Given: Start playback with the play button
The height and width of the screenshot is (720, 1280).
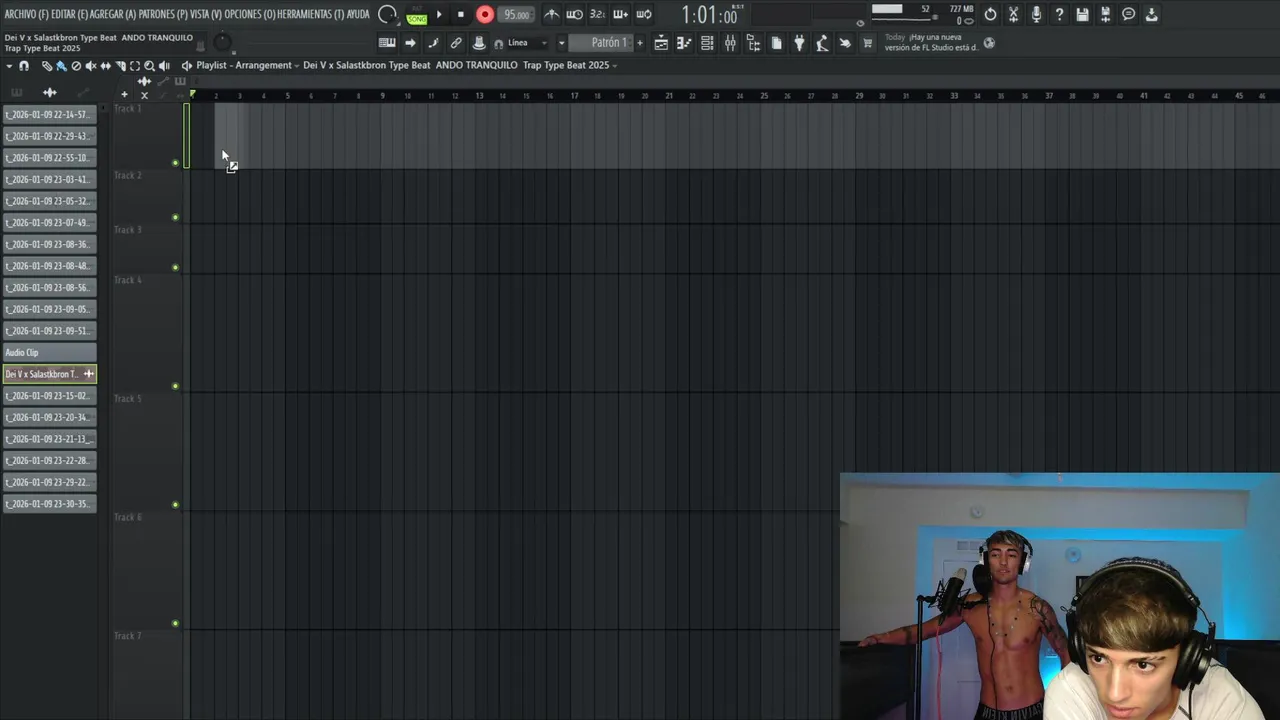Looking at the screenshot, I should 439,14.
